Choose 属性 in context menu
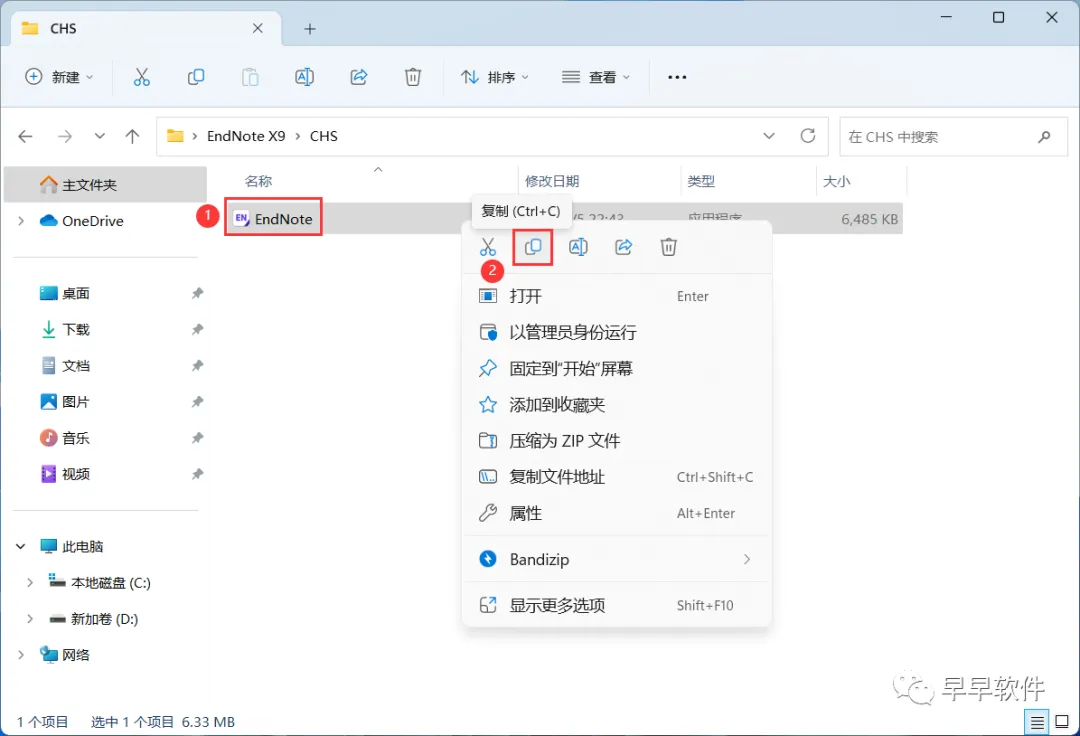The width and height of the screenshot is (1080, 736). coord(616,513)
